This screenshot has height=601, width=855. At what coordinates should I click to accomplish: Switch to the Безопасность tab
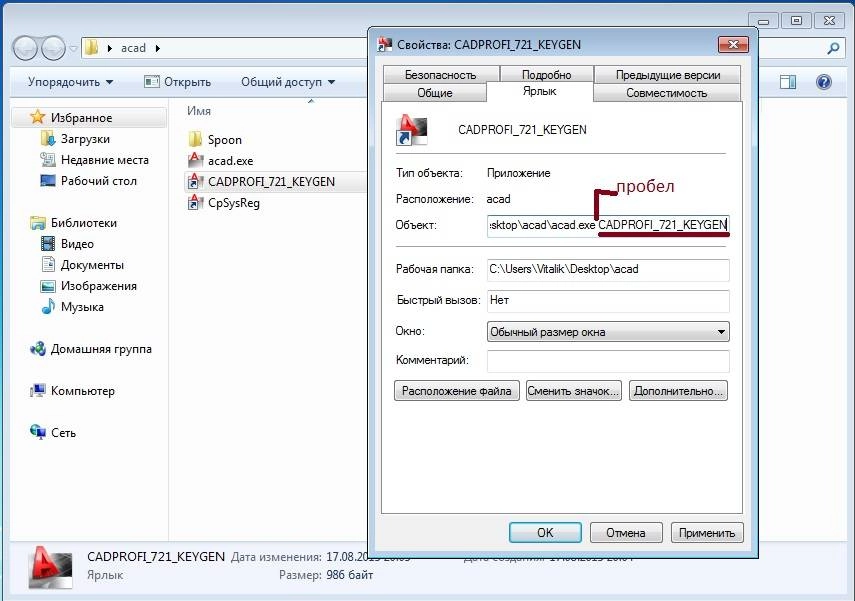tap(441, 75)
